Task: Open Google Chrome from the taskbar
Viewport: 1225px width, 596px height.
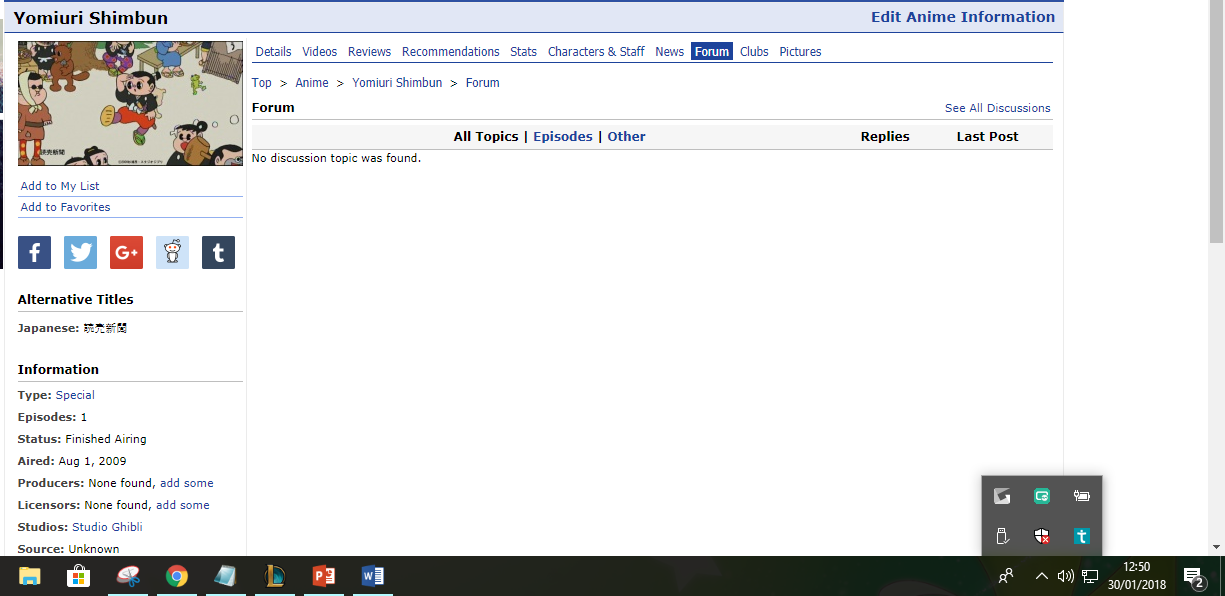Action: point(177,576)
